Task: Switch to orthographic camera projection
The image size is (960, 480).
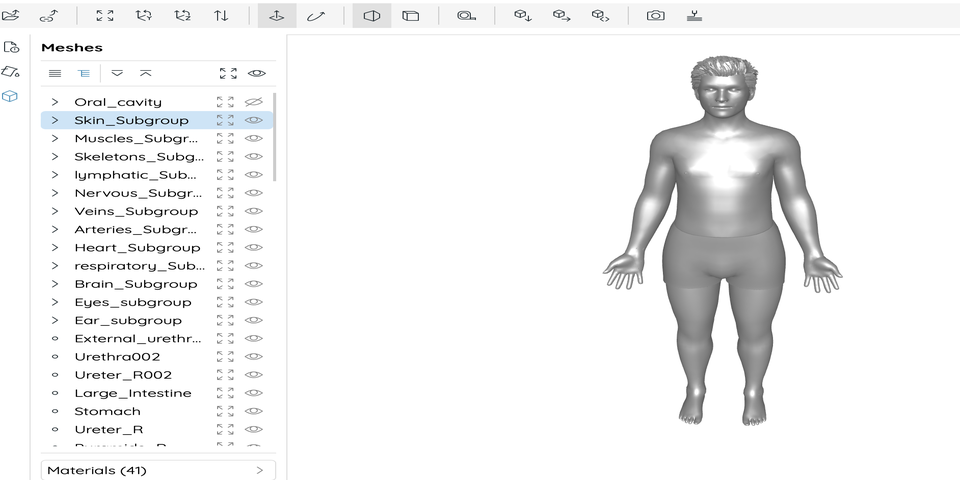Action: (410, 16)
